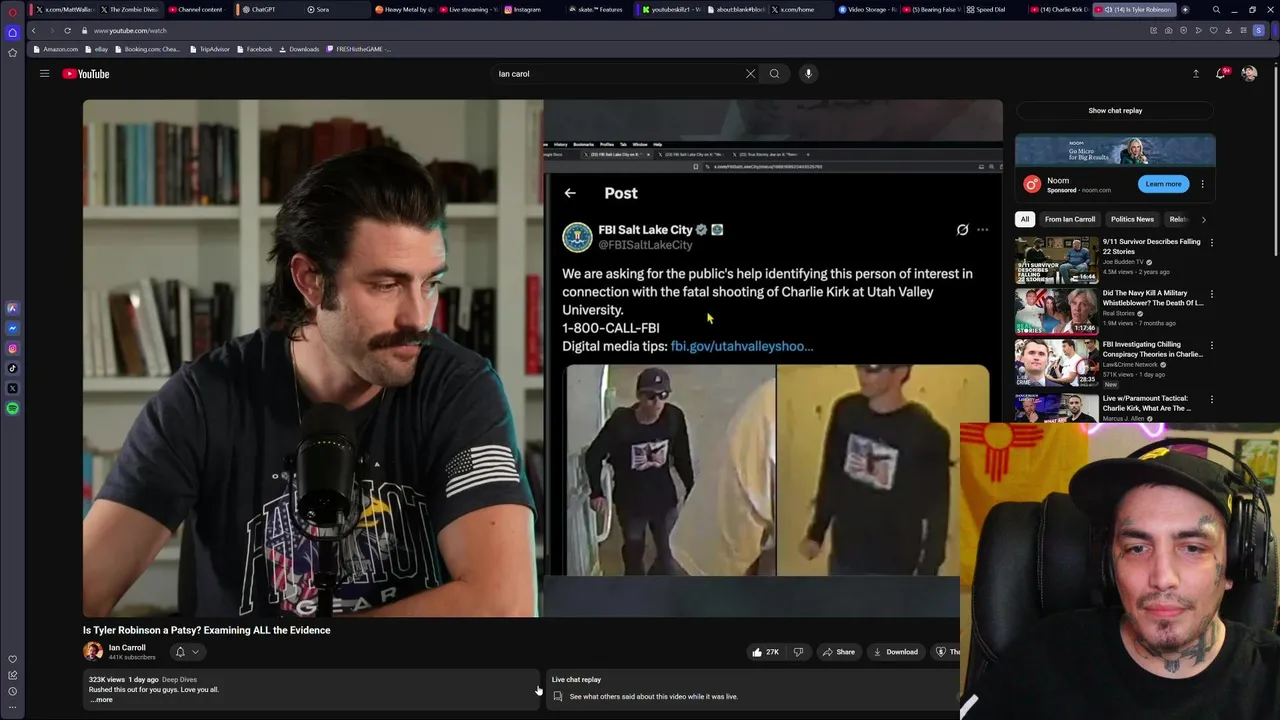Image resolution: width=1280 pixels, height=720 pixels.
Task: Toggle channel notification bell for Ian Carroll
Action: click(x=180, y=652)
